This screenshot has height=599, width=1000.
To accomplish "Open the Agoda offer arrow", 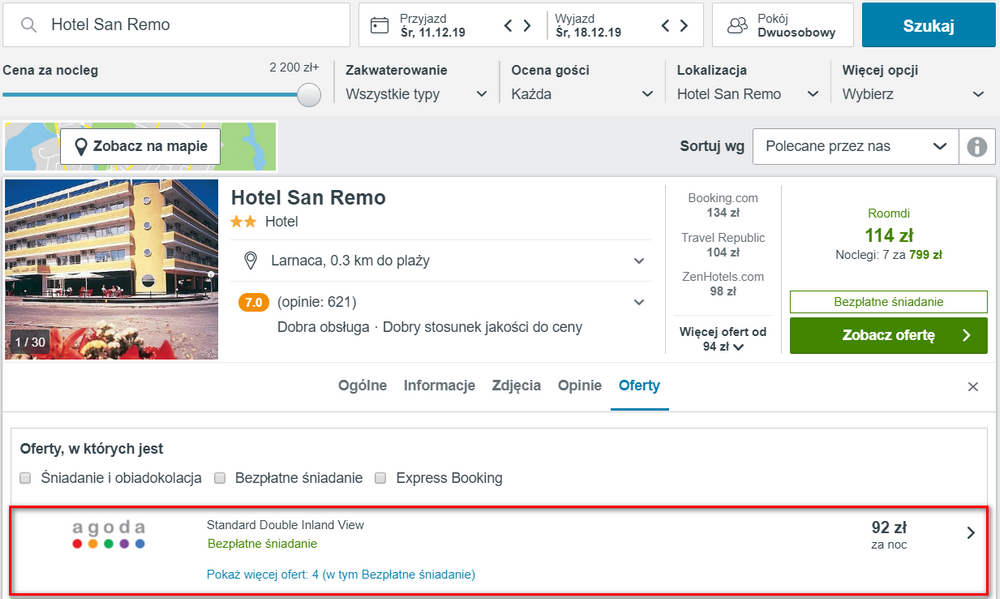I will tap(971, 533).
